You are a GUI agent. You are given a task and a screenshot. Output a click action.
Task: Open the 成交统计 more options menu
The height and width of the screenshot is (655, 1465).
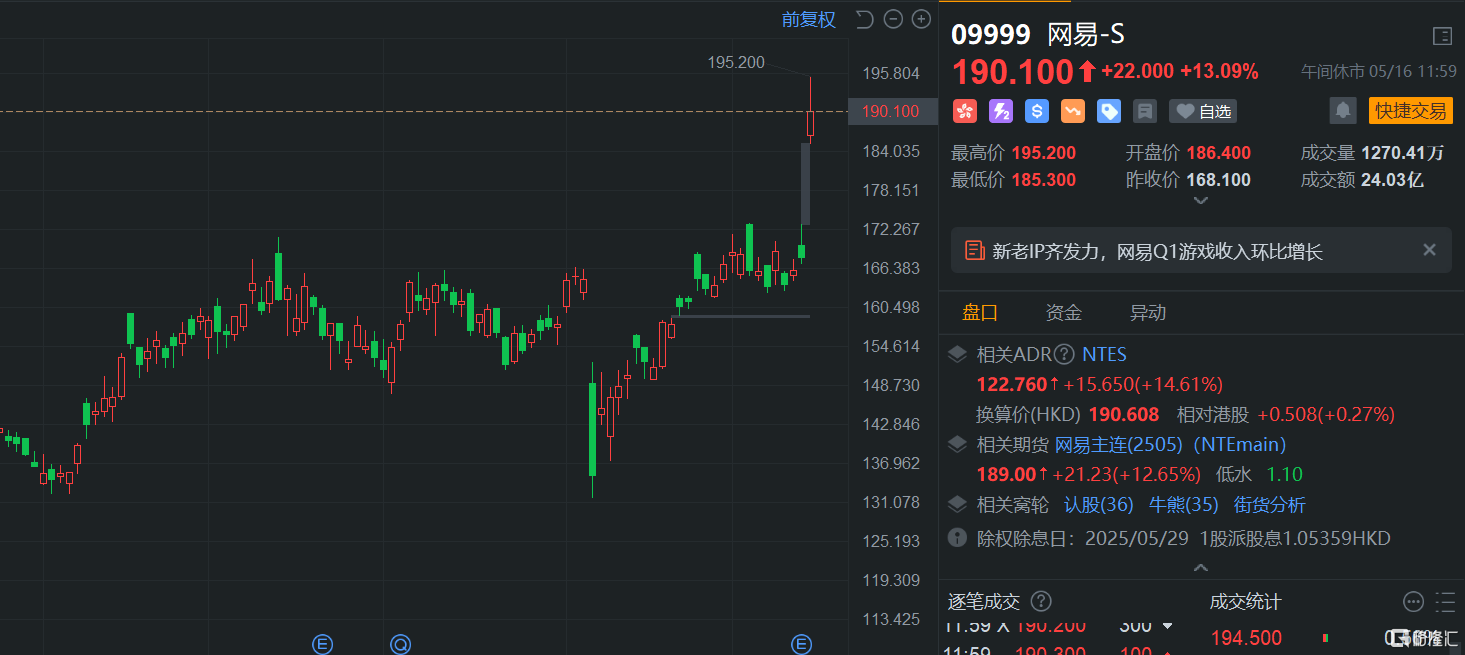tap(1413, 601)
